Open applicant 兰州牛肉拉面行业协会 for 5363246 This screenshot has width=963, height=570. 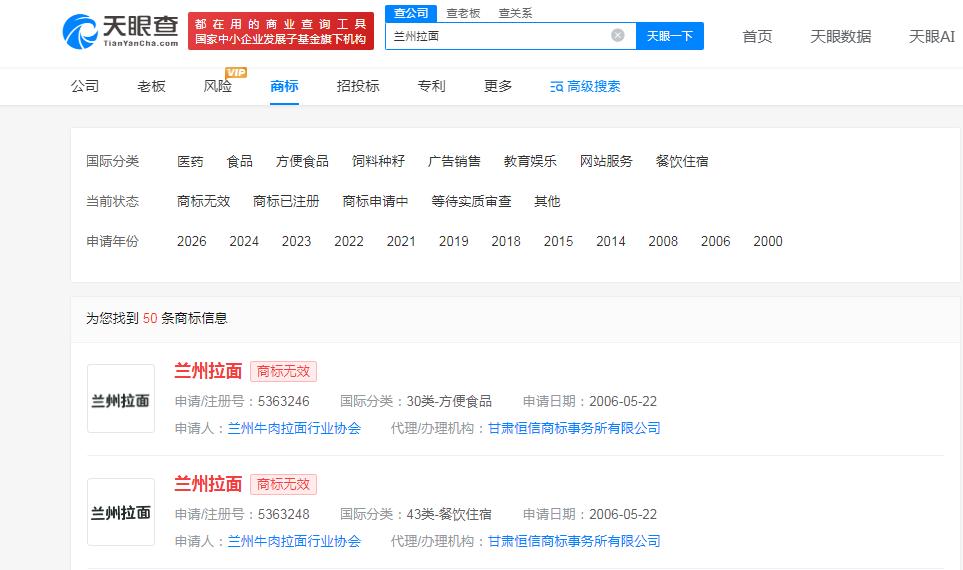(x=294, y=429)
